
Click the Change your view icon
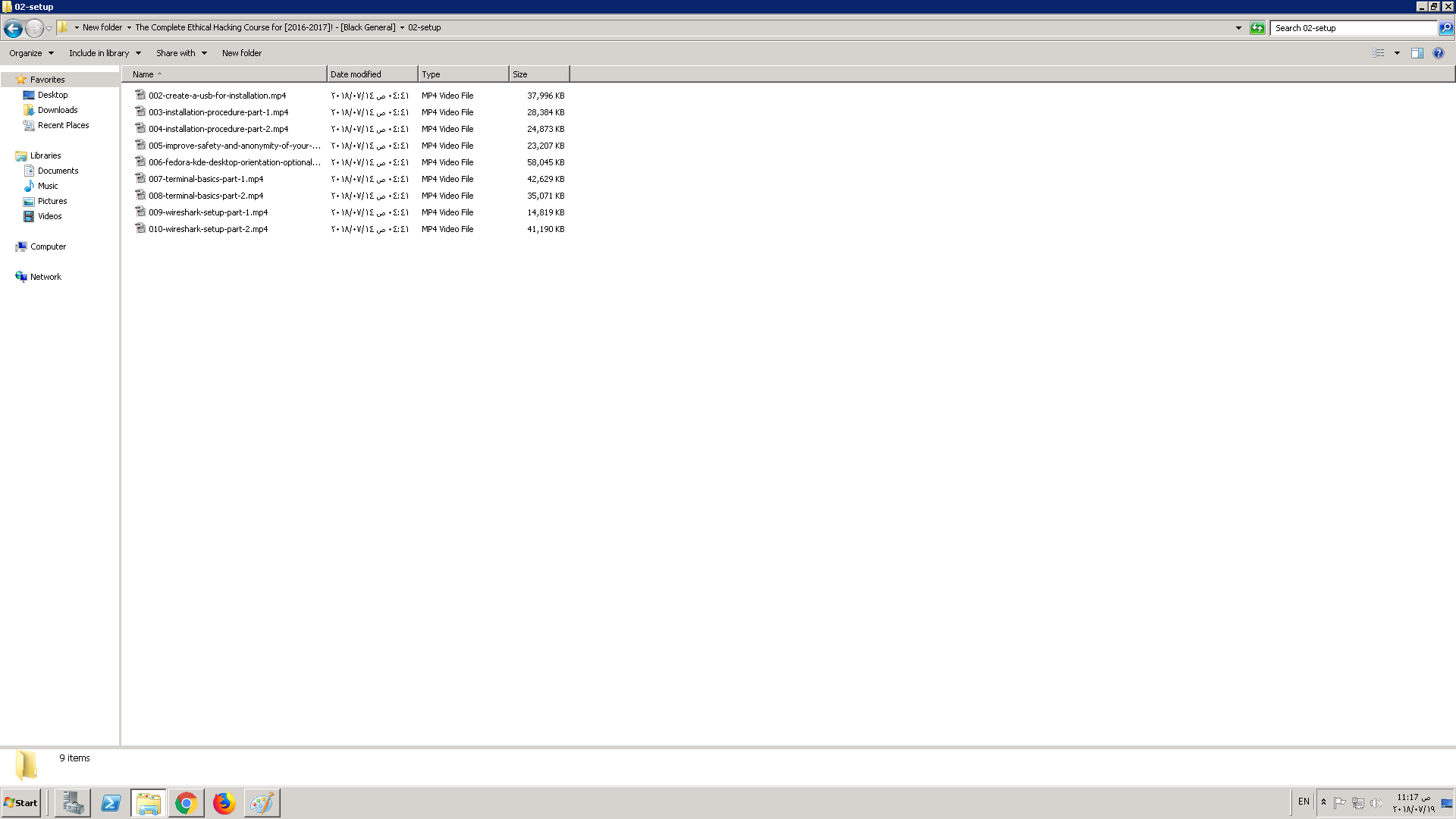click(1379, 53)
